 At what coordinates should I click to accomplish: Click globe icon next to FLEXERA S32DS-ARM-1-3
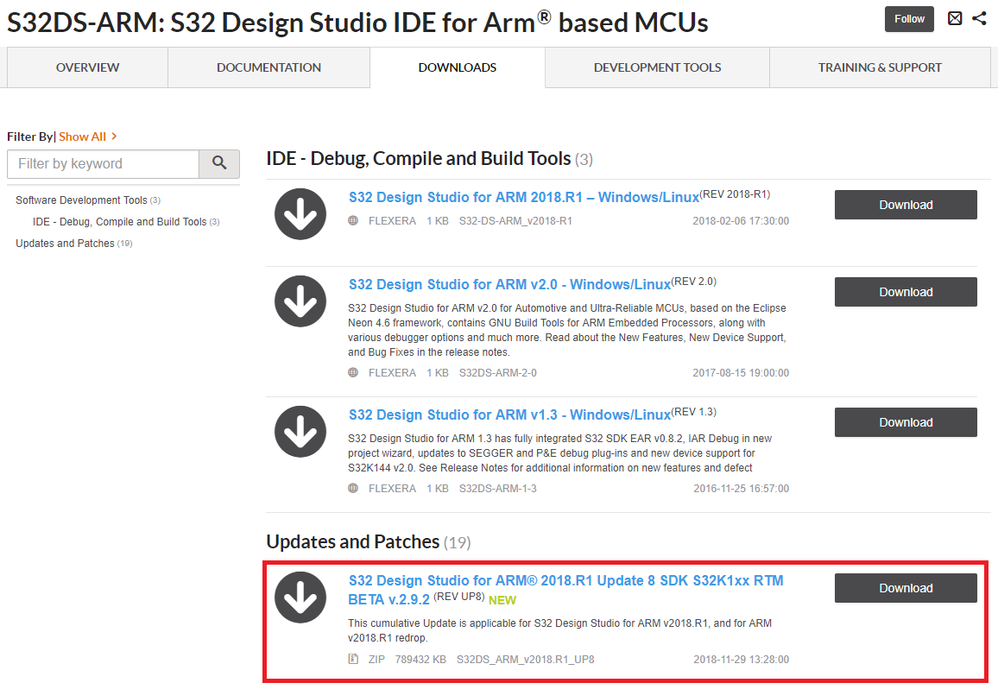coord(353,488)
